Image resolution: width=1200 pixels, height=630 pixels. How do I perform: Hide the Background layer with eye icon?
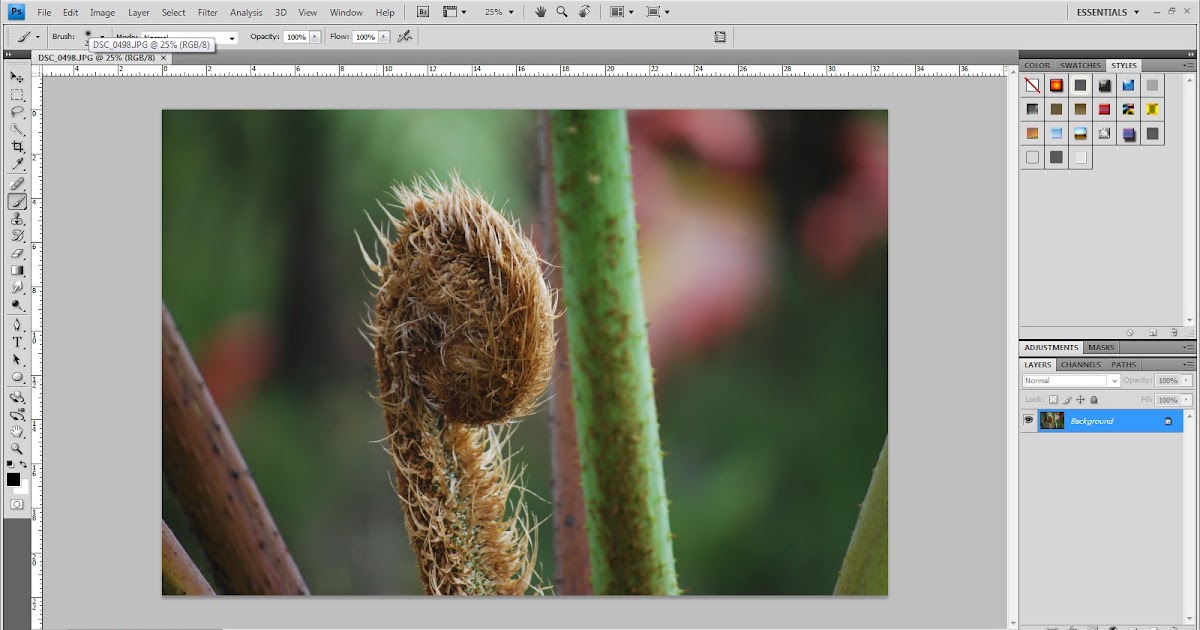pos(1028,421)
